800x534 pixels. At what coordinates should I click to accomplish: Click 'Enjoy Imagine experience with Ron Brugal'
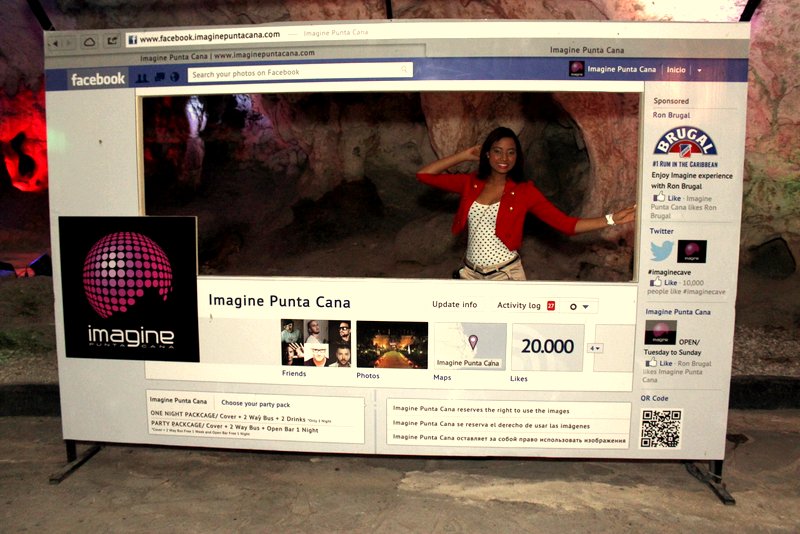click(x=691, y=181)
